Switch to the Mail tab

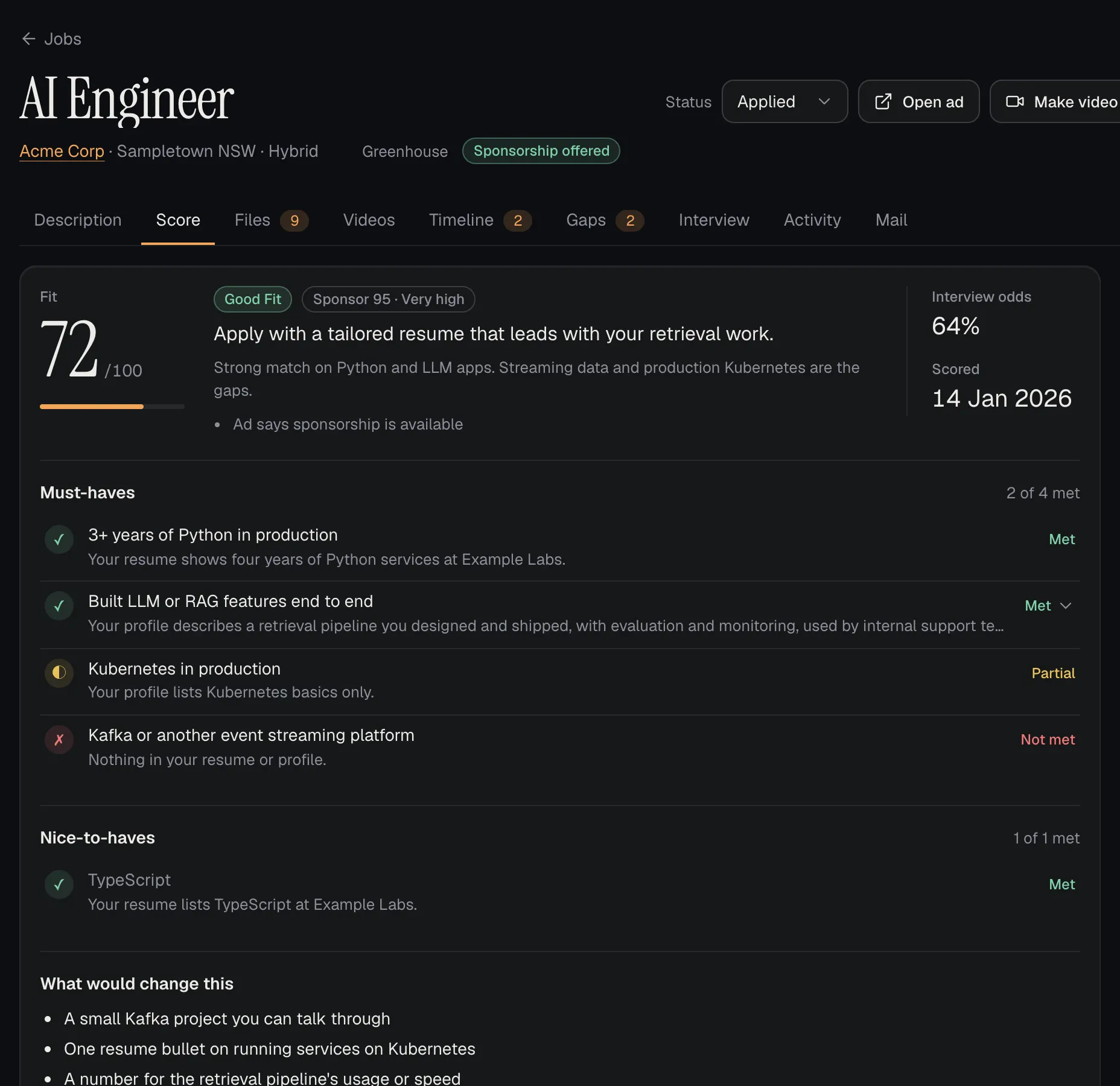click(x=891, y=220)
